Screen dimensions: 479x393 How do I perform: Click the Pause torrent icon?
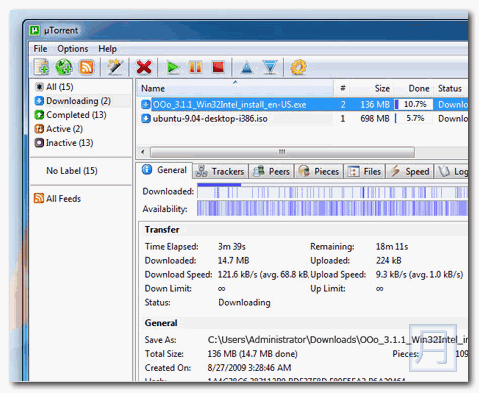click(x=196, y=67)
